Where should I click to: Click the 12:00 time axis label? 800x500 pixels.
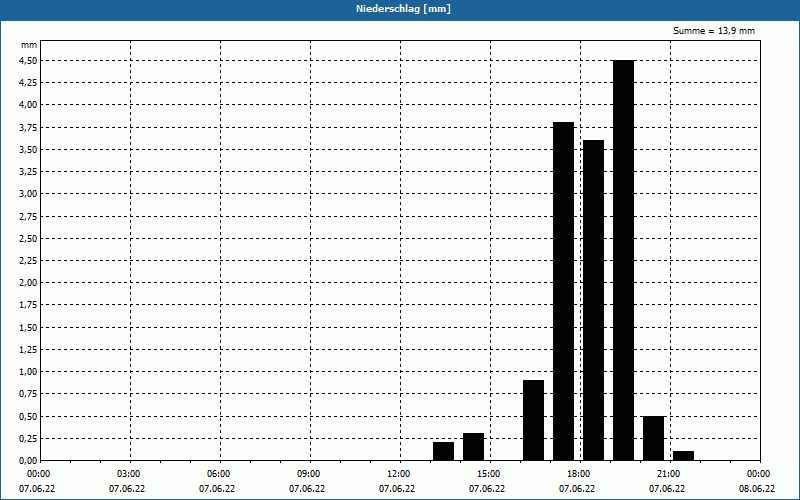[x=398, y=474]
